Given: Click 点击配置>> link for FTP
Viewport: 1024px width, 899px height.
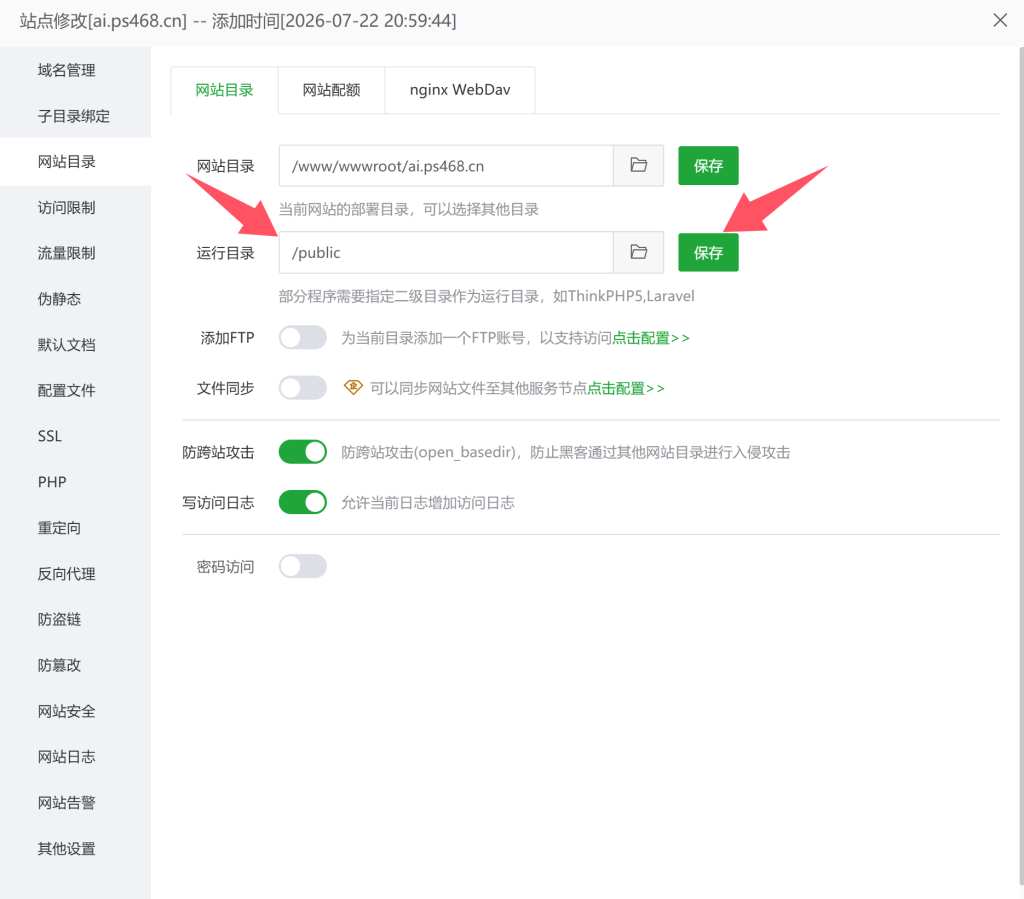Looking at the screenshot, I should (x=650, y=338).
